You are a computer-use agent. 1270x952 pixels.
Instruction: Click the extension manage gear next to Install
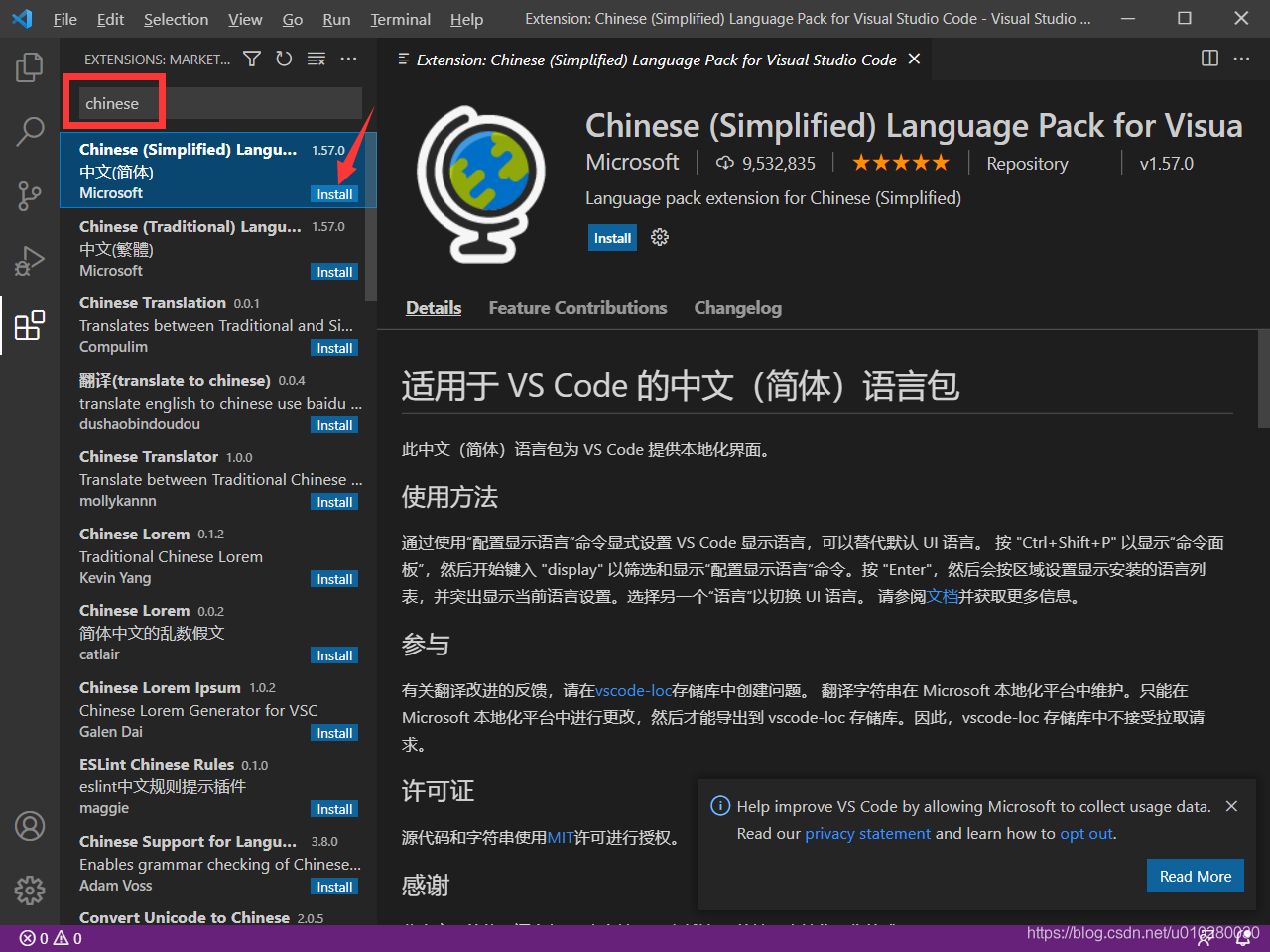(x=660, y=237)
